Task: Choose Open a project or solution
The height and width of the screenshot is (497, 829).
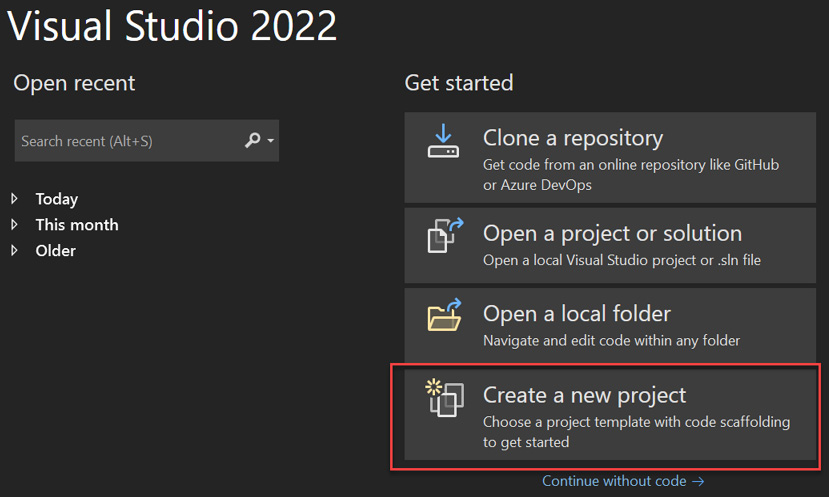Action: point(610,245)
